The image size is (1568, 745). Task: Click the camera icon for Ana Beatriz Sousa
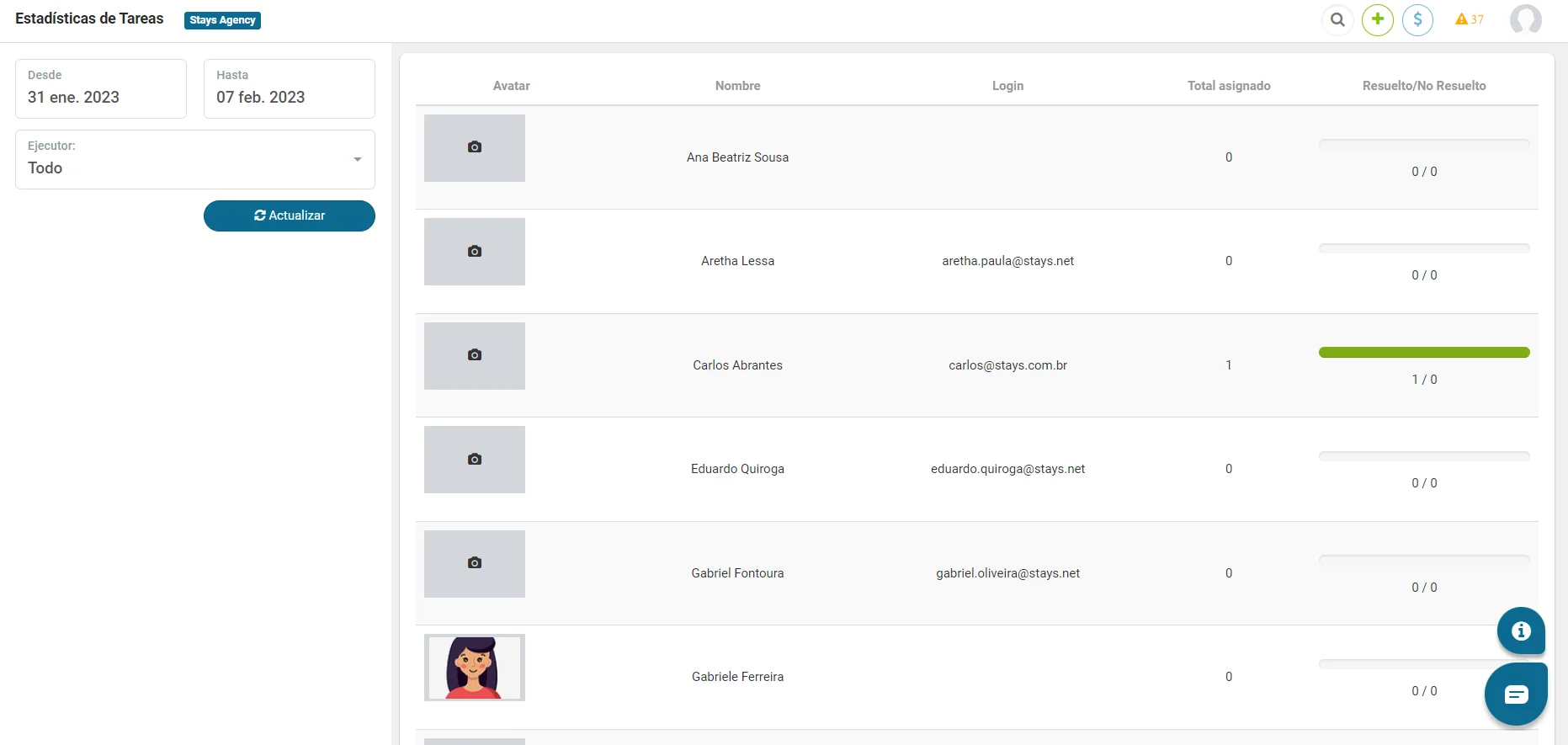coord(475,147)
